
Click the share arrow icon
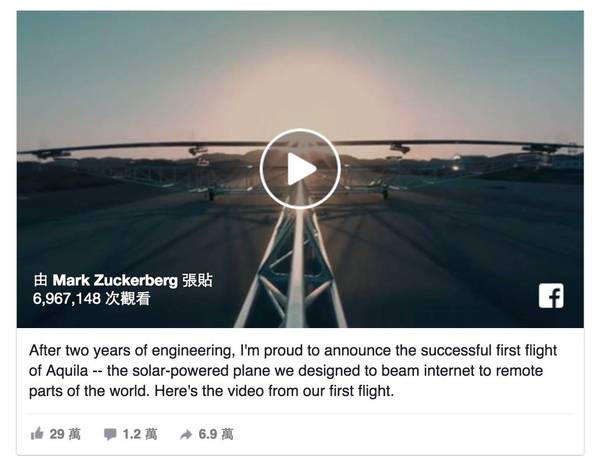(186, 434)
